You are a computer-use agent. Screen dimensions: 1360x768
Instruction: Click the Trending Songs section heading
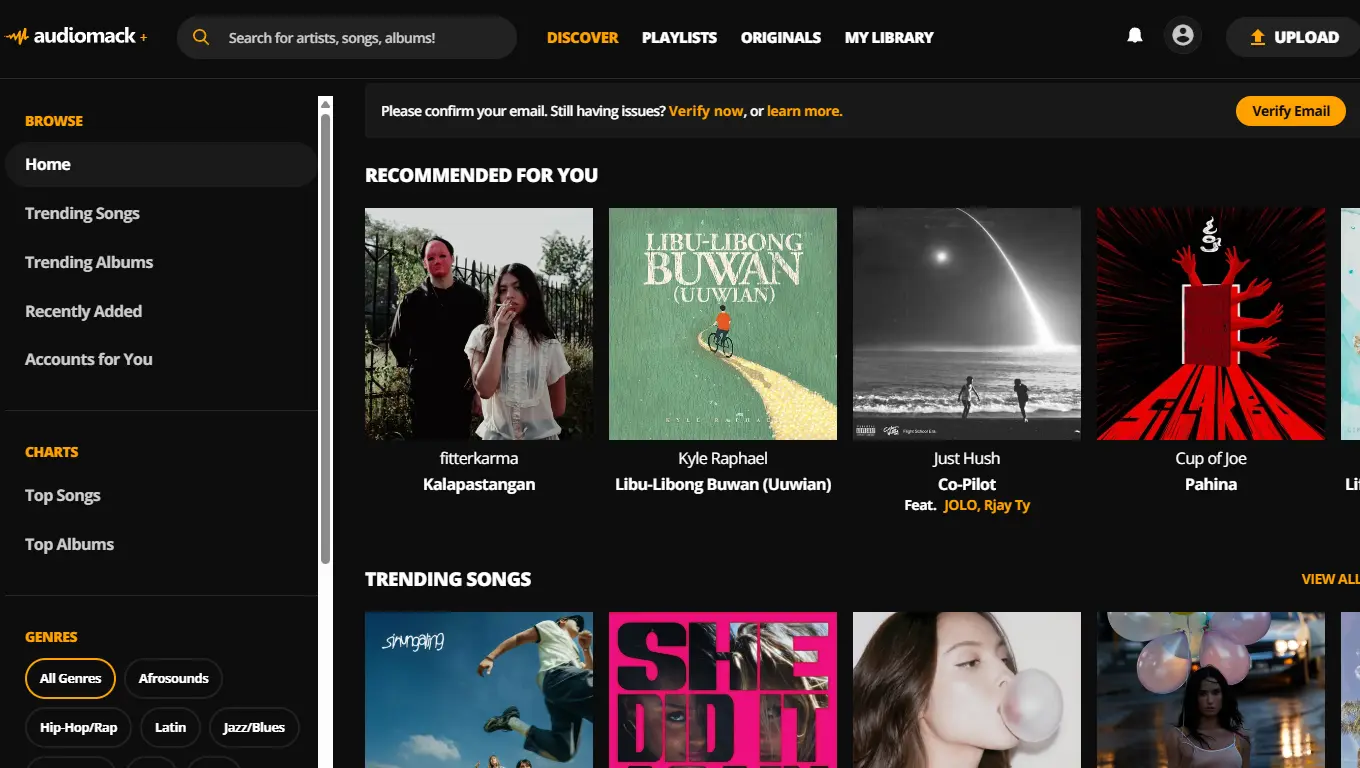tap(448, 579)
